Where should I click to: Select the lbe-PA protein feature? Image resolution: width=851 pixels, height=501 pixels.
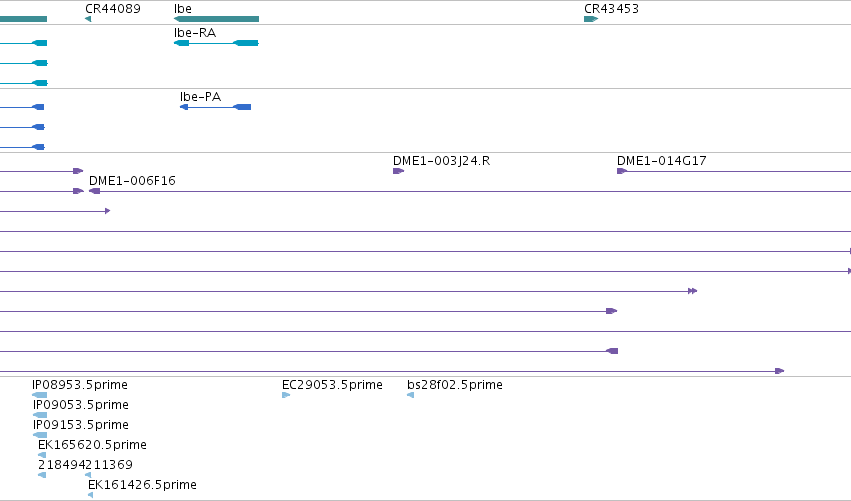215,107
